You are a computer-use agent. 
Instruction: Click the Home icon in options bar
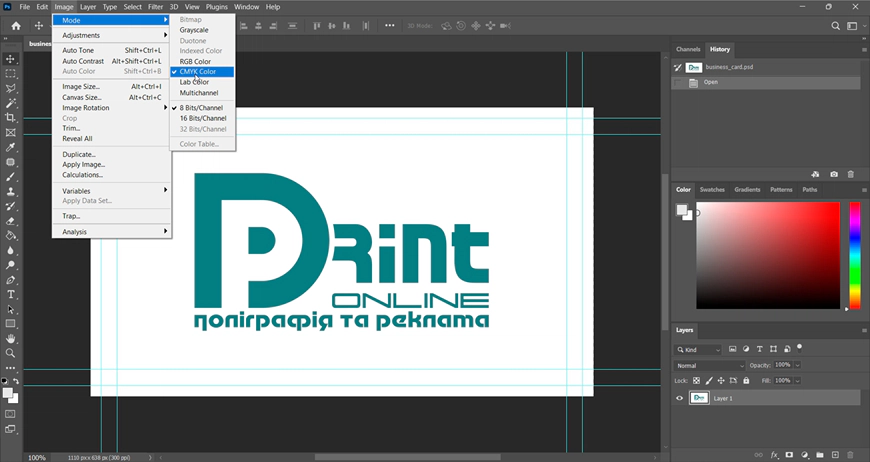click(16, 26)
